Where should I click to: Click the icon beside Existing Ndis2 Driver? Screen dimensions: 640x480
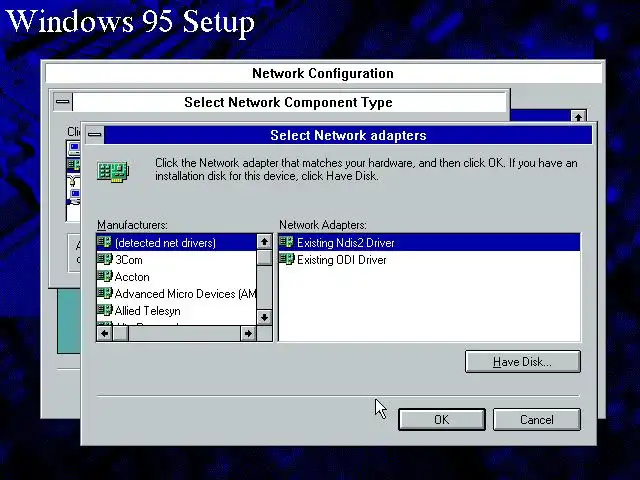(x=287, y=242)
